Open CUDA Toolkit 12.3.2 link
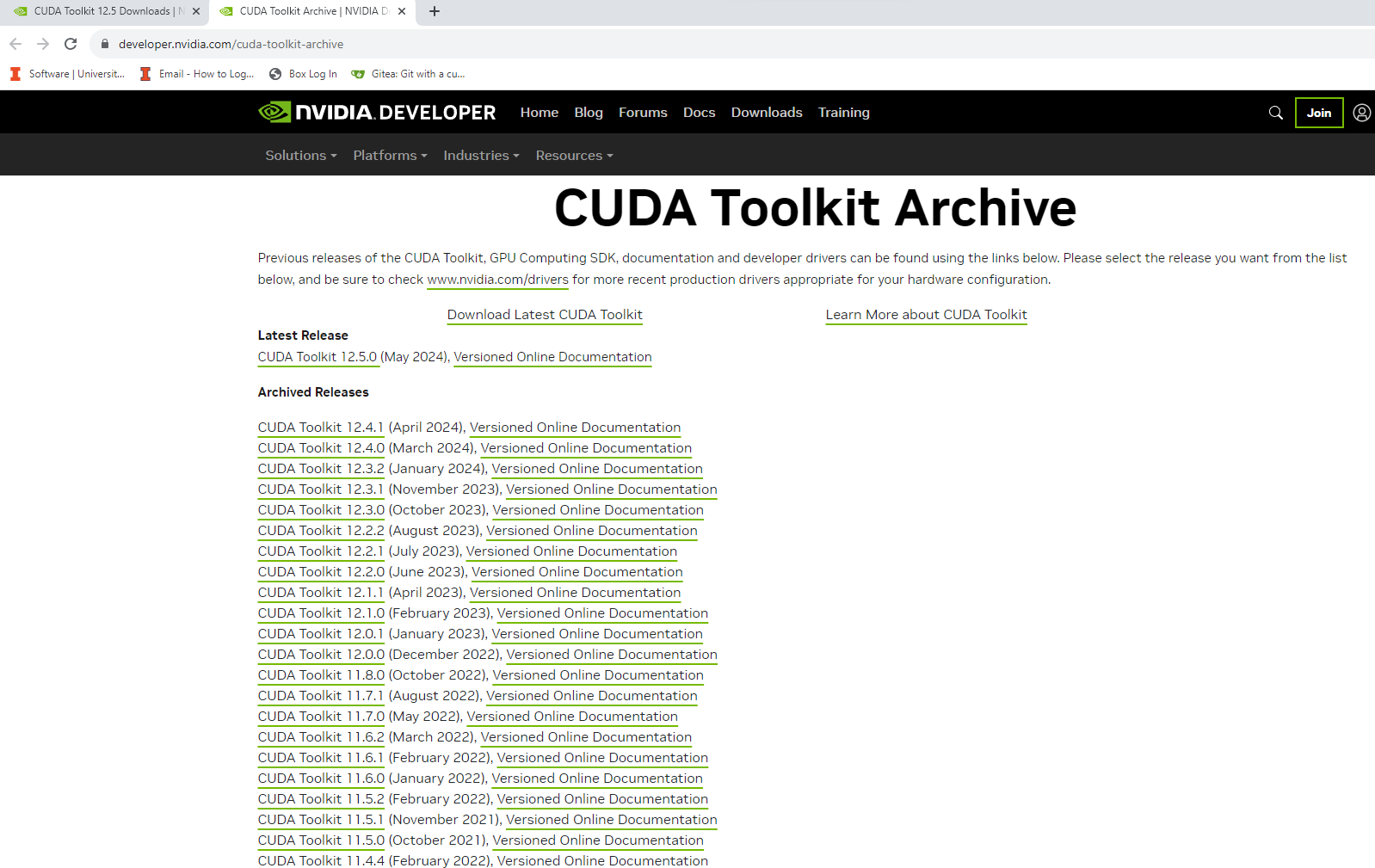1375x868 pixels. [321, 469]
